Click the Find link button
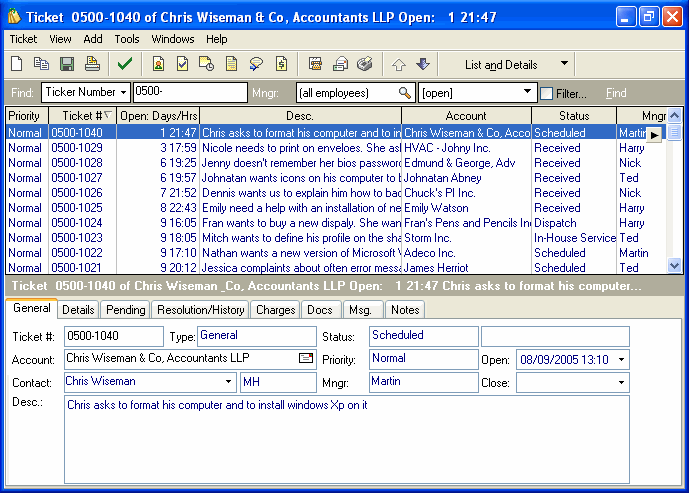This screenshot has width=689, height=493. click(x=616, y=93)
